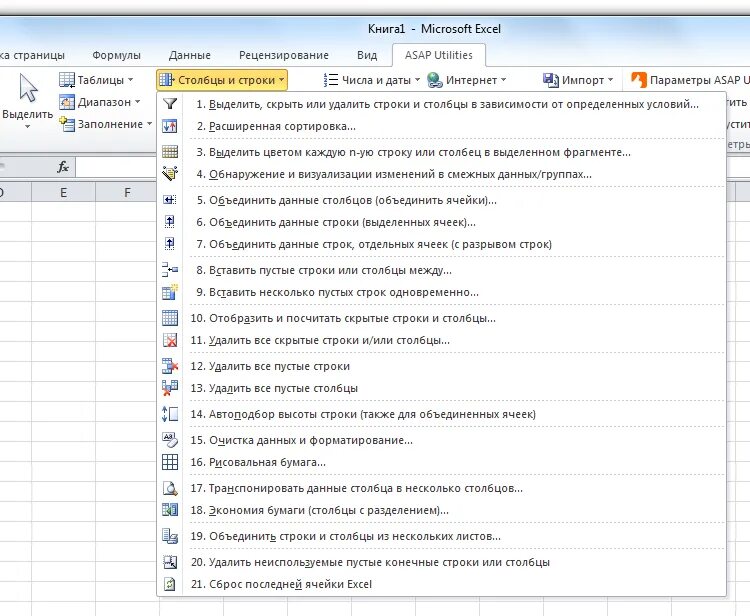
Task: Collapse the Столбцы и строки dropdown
Action: 222,80
